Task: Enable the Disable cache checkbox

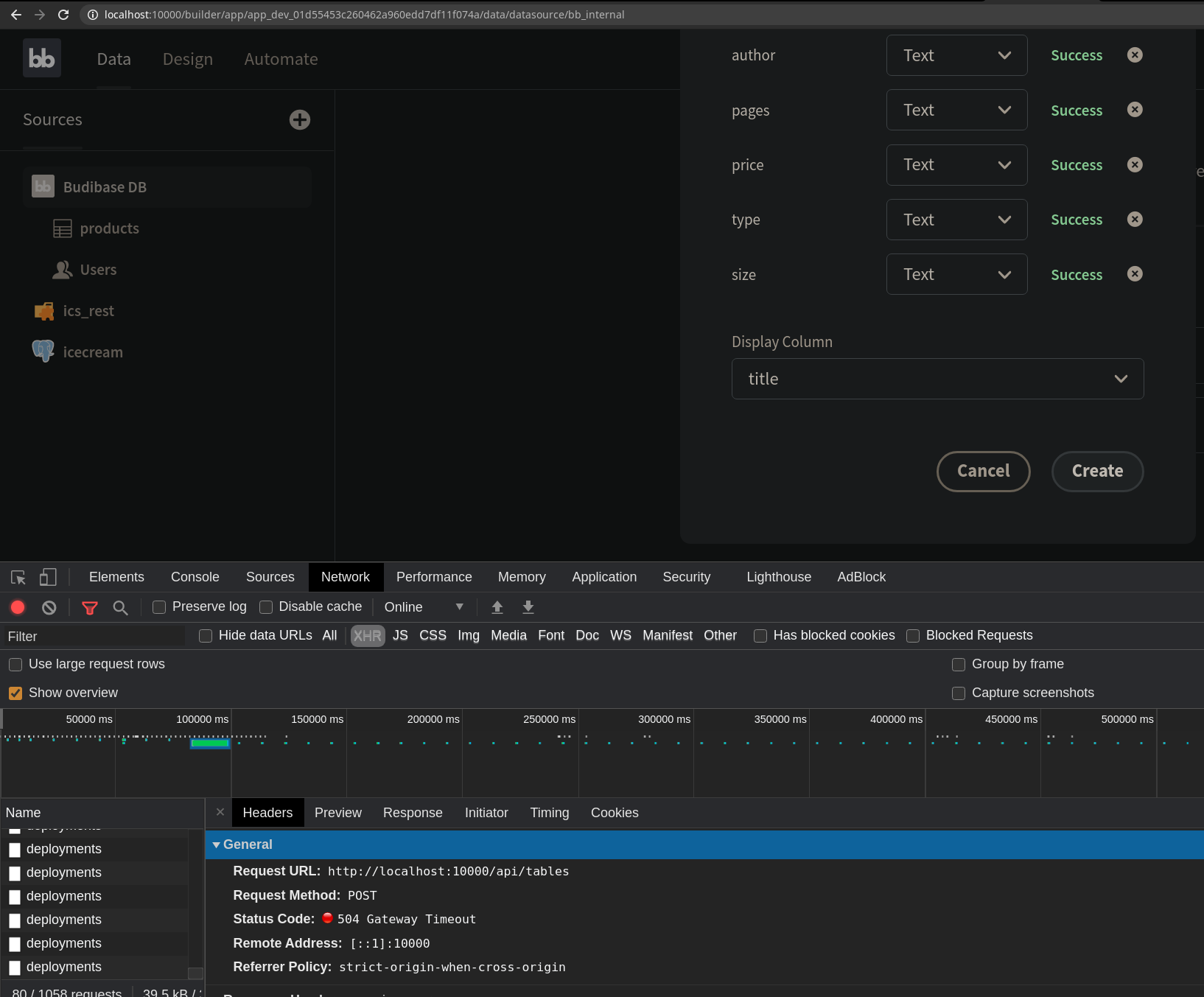Action: 266,607
